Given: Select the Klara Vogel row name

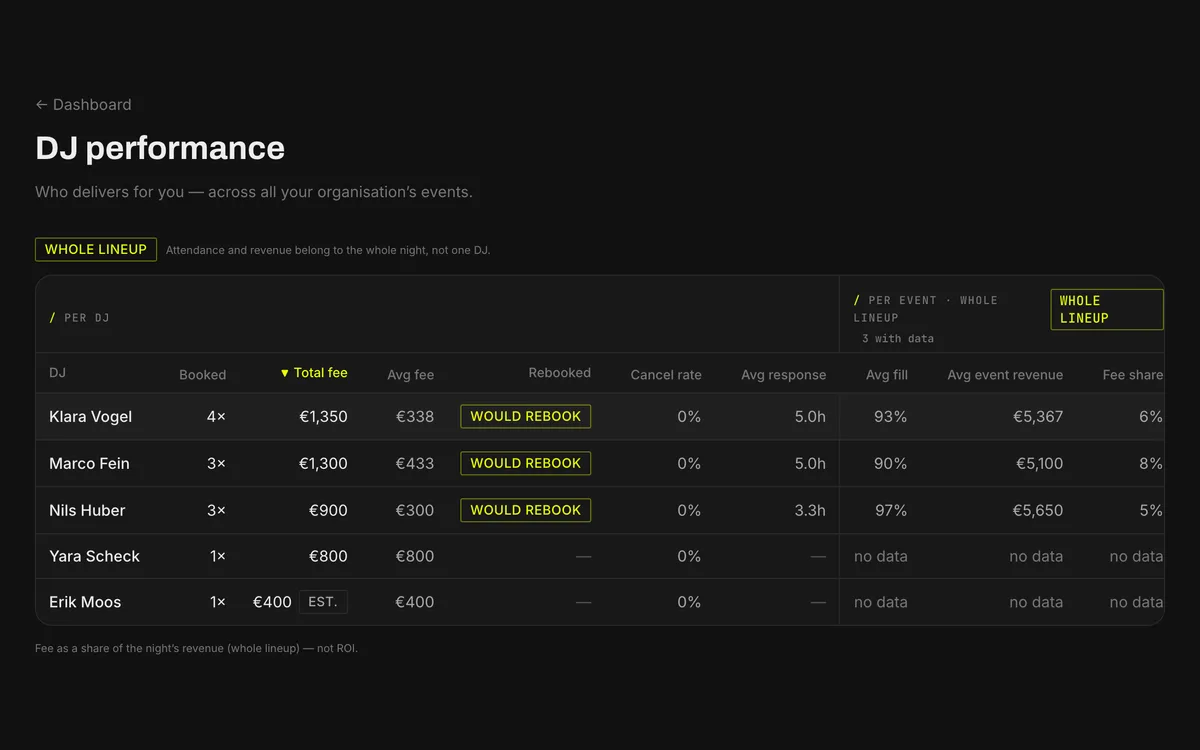Looking at the screenshot, I should point(91,417).
